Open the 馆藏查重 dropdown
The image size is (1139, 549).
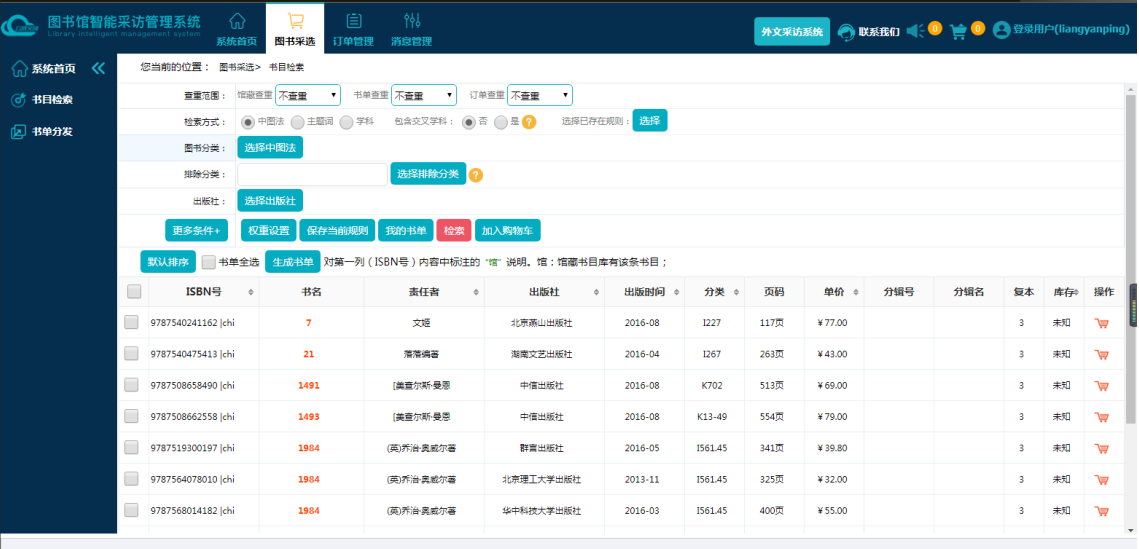click(308, 95)
